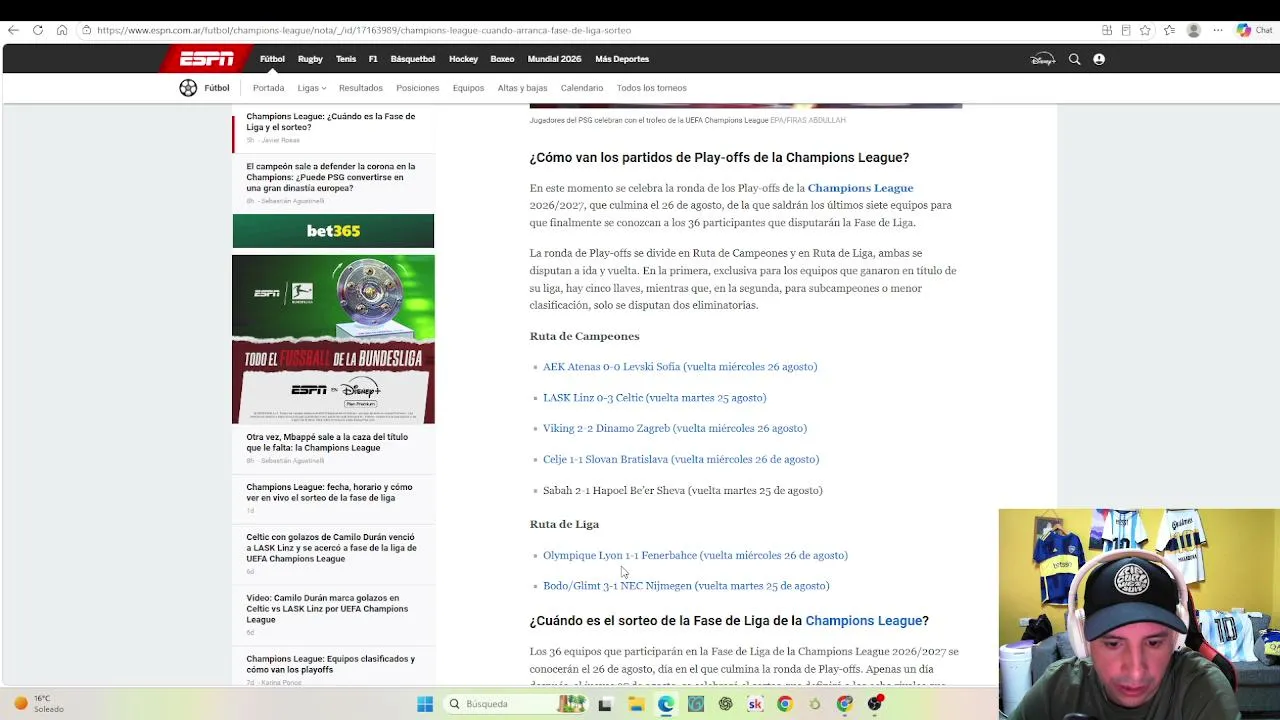Open Microsoft Edge from taskbar
1280x720 pixels.
(x=666, y=704)
